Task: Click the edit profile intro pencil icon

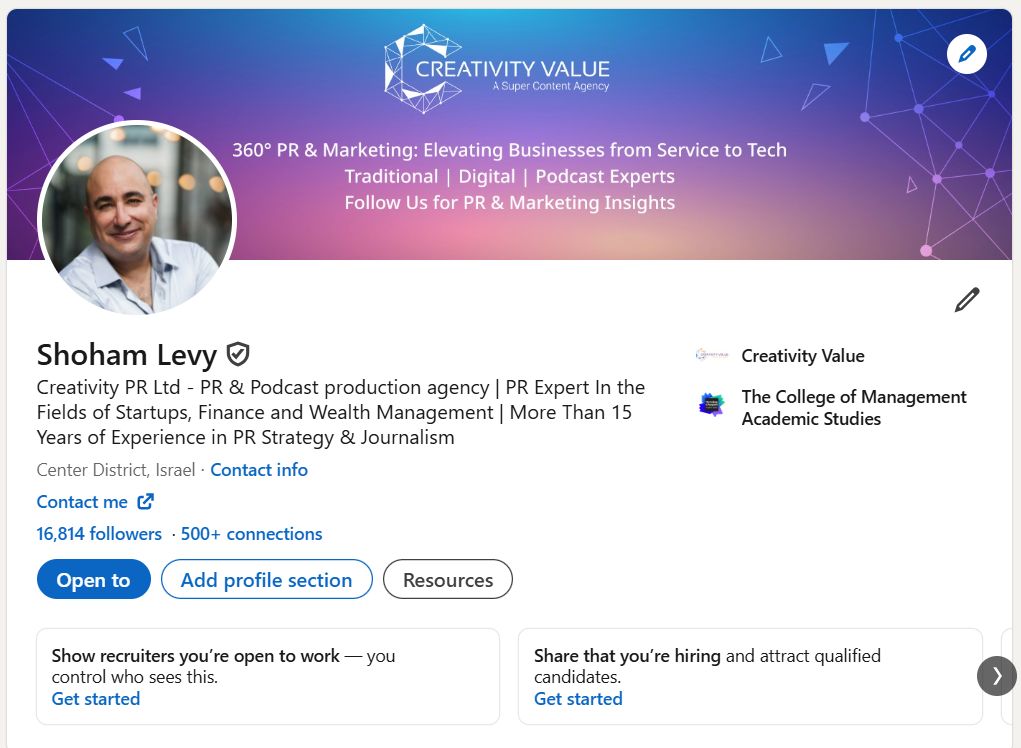Action: [966, 300]
